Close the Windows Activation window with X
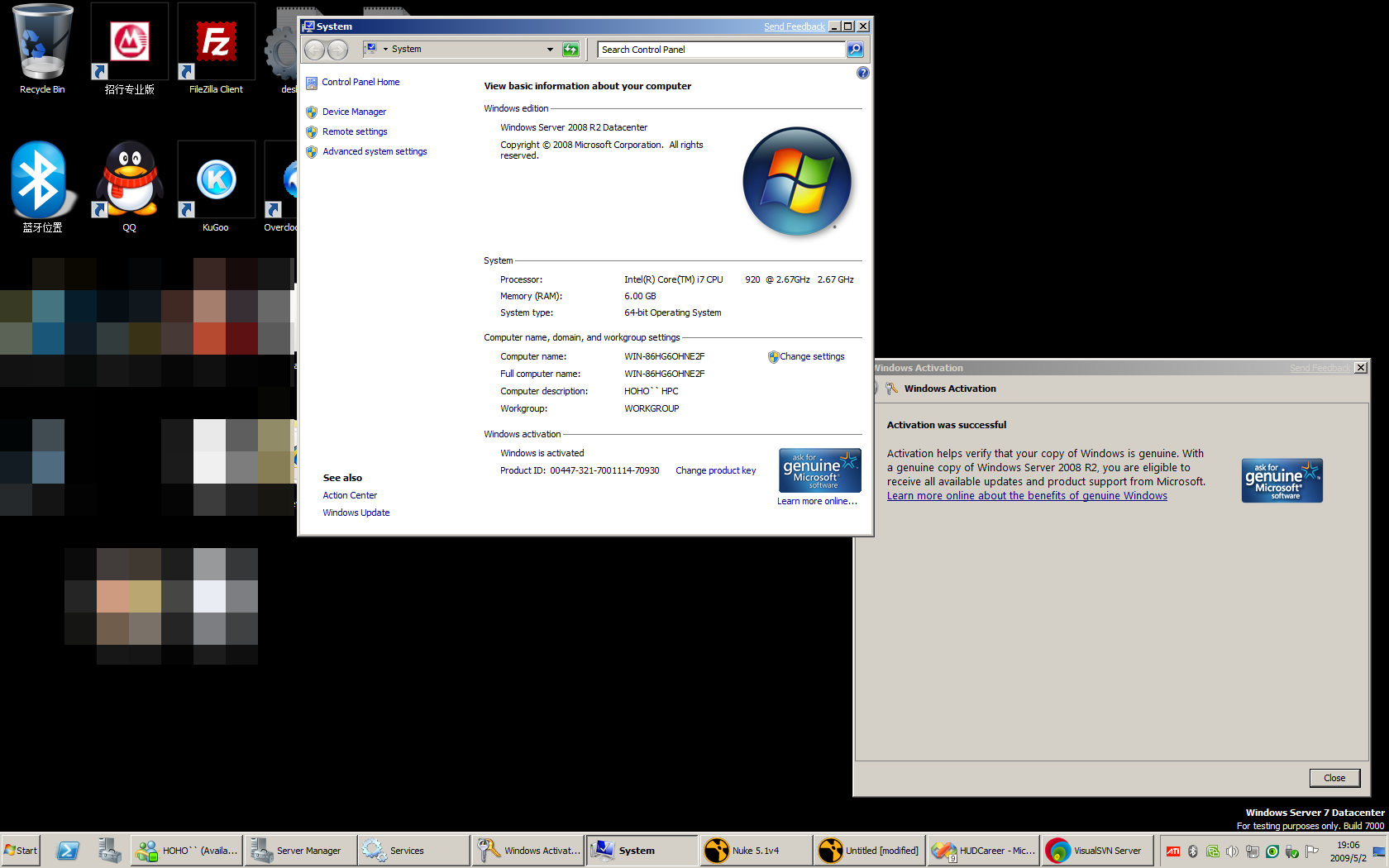 [1361, 368]
